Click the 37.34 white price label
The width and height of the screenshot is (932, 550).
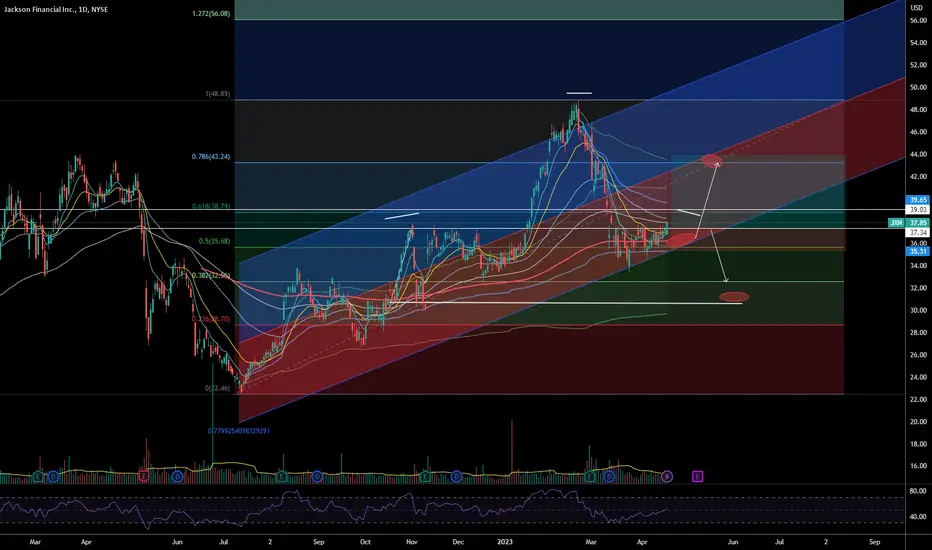pyautogui.click(x=918, y=232)
